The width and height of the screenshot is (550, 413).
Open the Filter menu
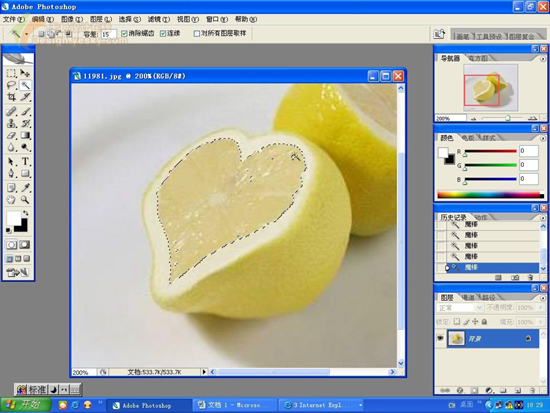coord(158,19)
